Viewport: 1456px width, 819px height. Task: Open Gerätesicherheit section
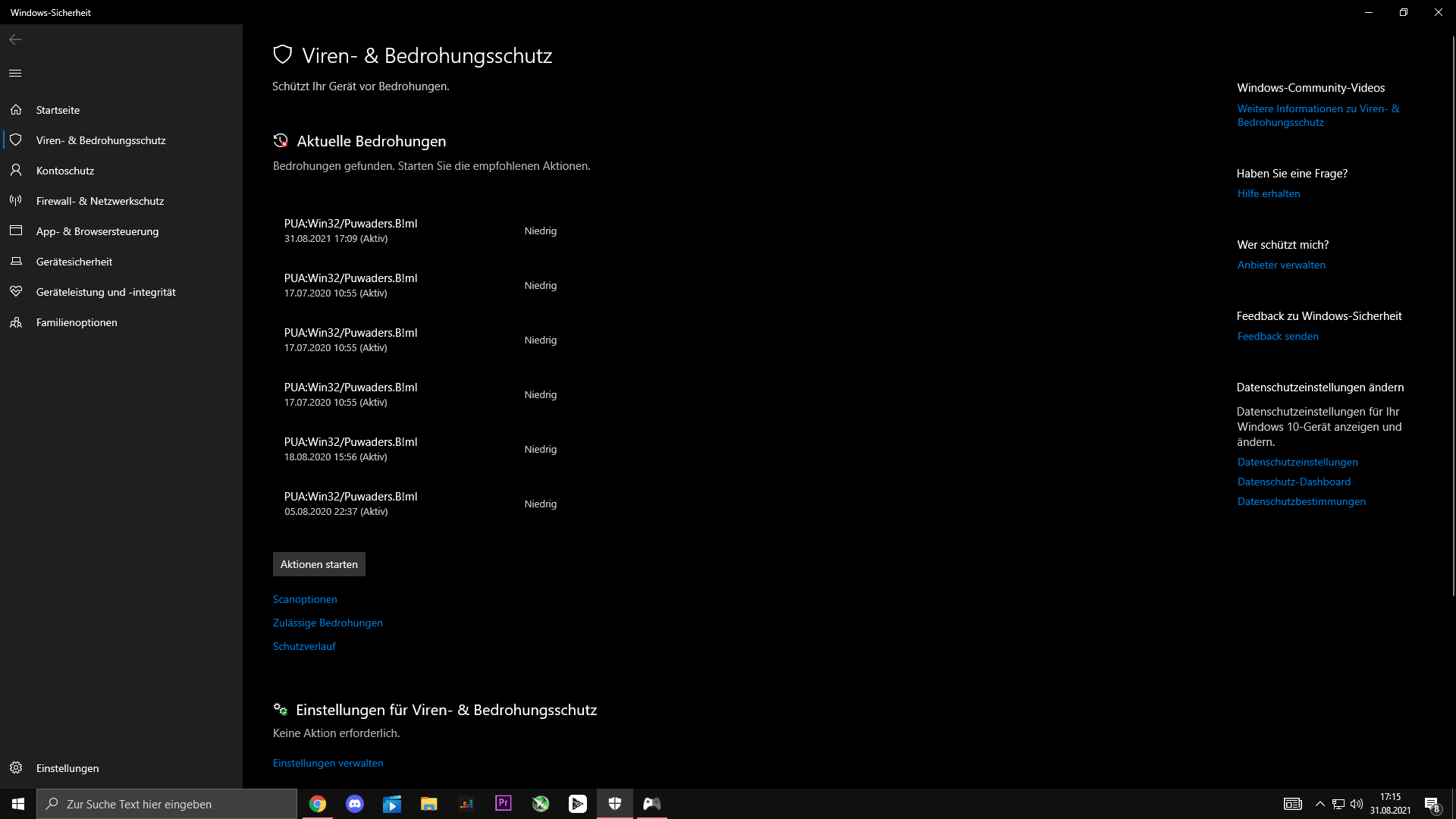tap(121, 262)
